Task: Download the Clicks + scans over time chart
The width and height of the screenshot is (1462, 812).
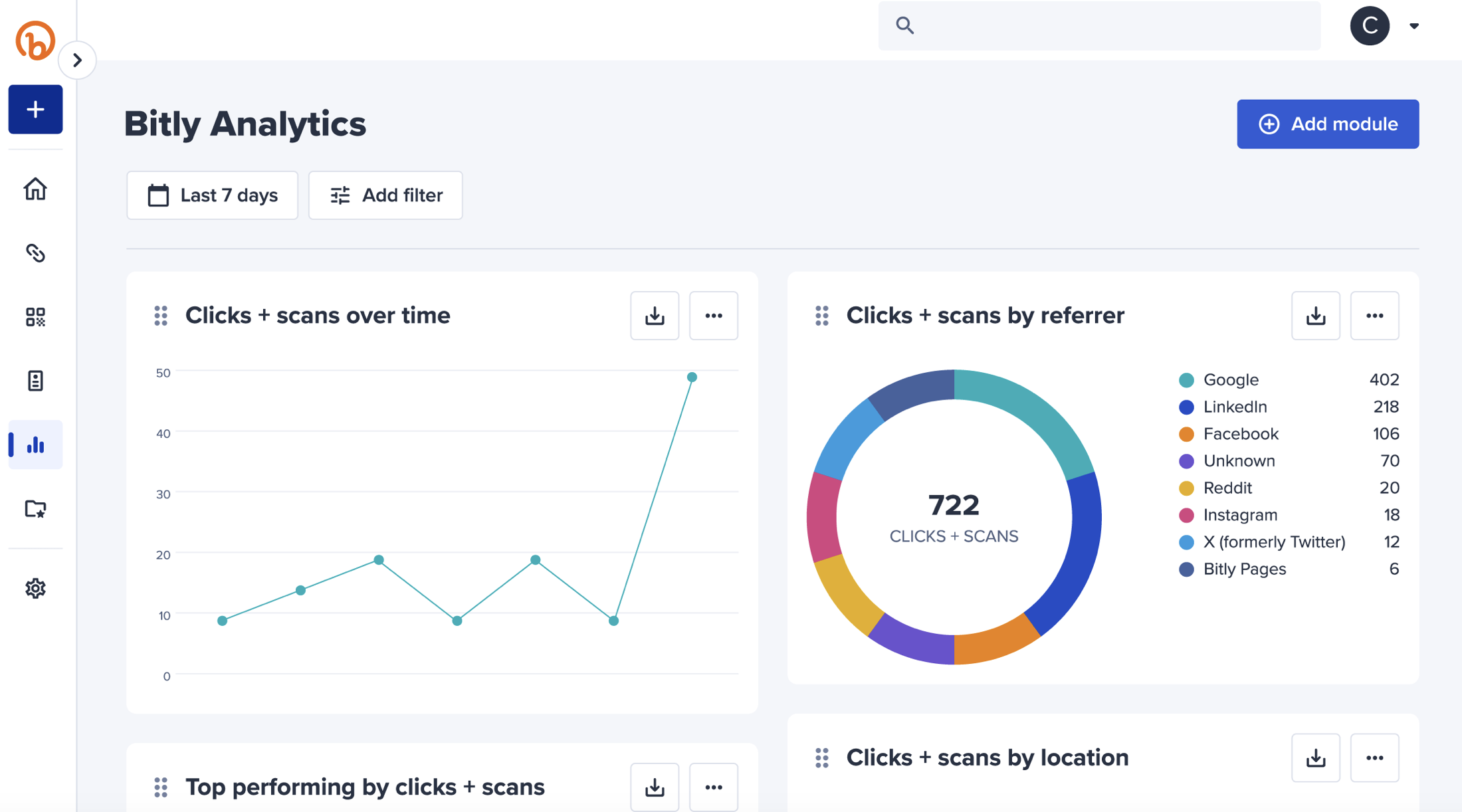Action: tap(655, 316)
